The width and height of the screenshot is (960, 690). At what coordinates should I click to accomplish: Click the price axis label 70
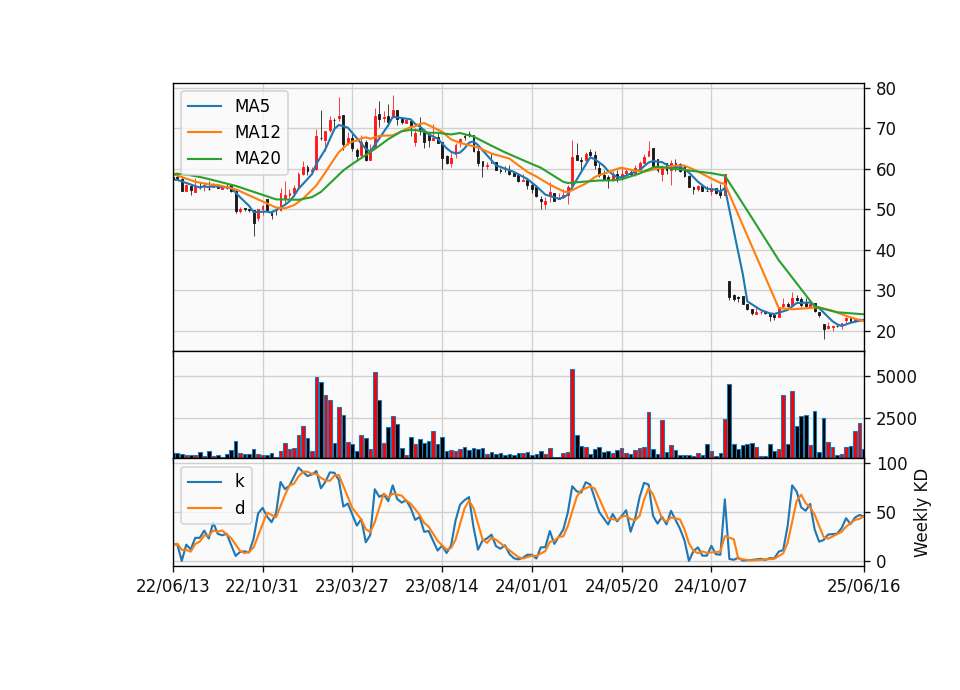(886, 129)
